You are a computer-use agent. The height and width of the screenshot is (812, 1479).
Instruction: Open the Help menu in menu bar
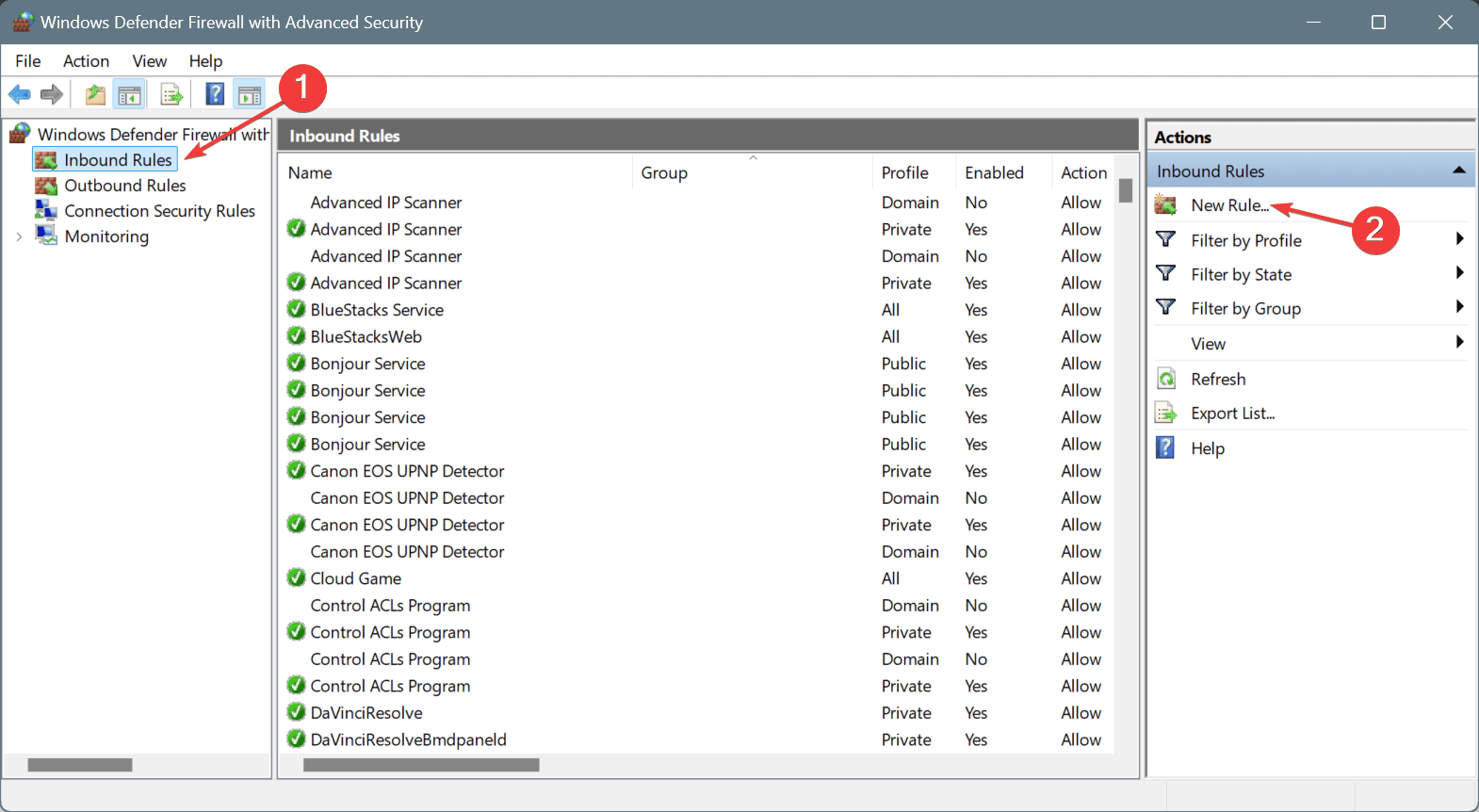[x=205, y=61]
